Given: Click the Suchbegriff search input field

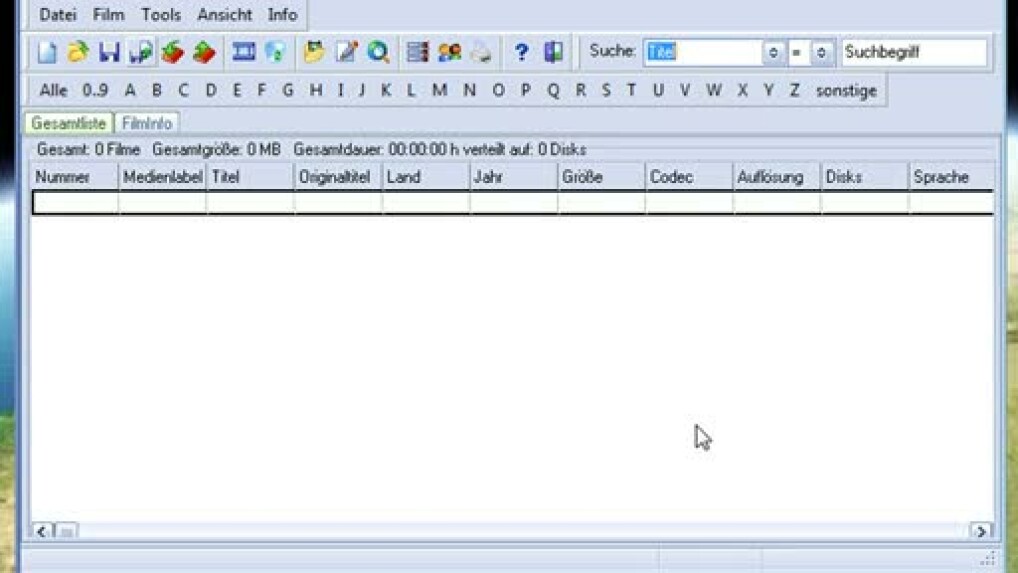Looking at the screenshot, I should coord(913,53).
